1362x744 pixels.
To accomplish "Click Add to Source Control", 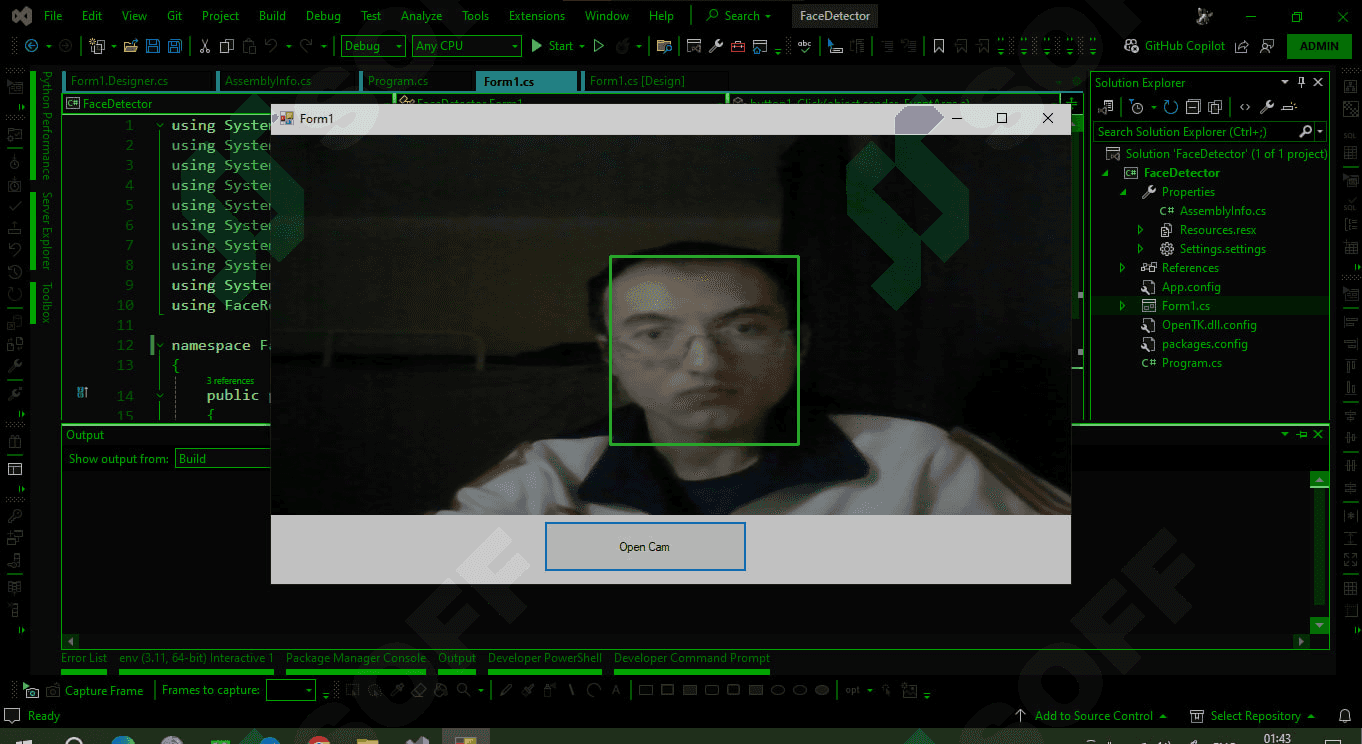I will [x=1091, y=716].
